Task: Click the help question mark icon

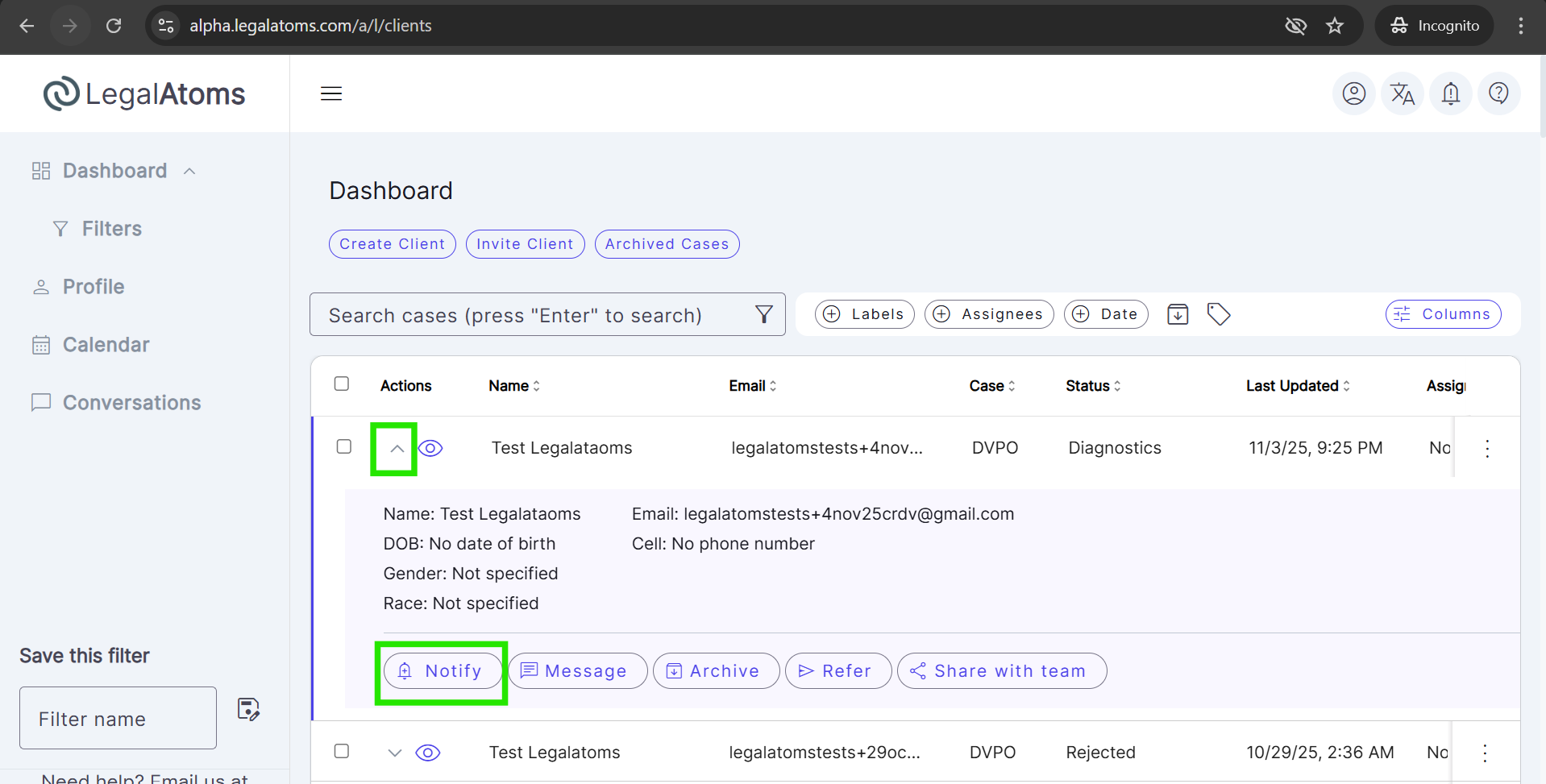Action: tap(1498, 93)
